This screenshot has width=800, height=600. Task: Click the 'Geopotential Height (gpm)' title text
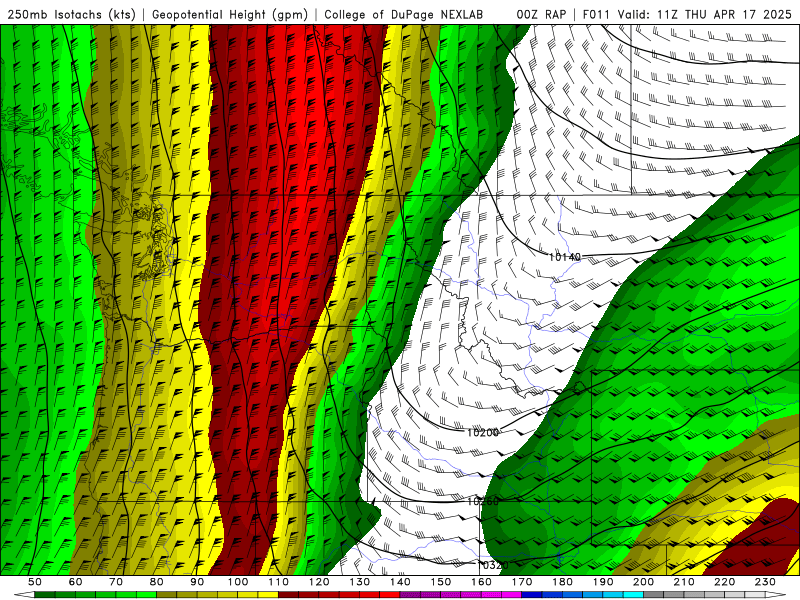tap(230, 15)
